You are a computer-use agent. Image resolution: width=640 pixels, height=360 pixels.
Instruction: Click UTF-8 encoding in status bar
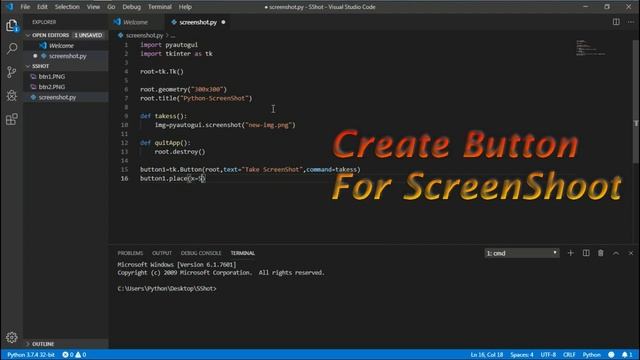pyautogui.click(x=548, y=355)
